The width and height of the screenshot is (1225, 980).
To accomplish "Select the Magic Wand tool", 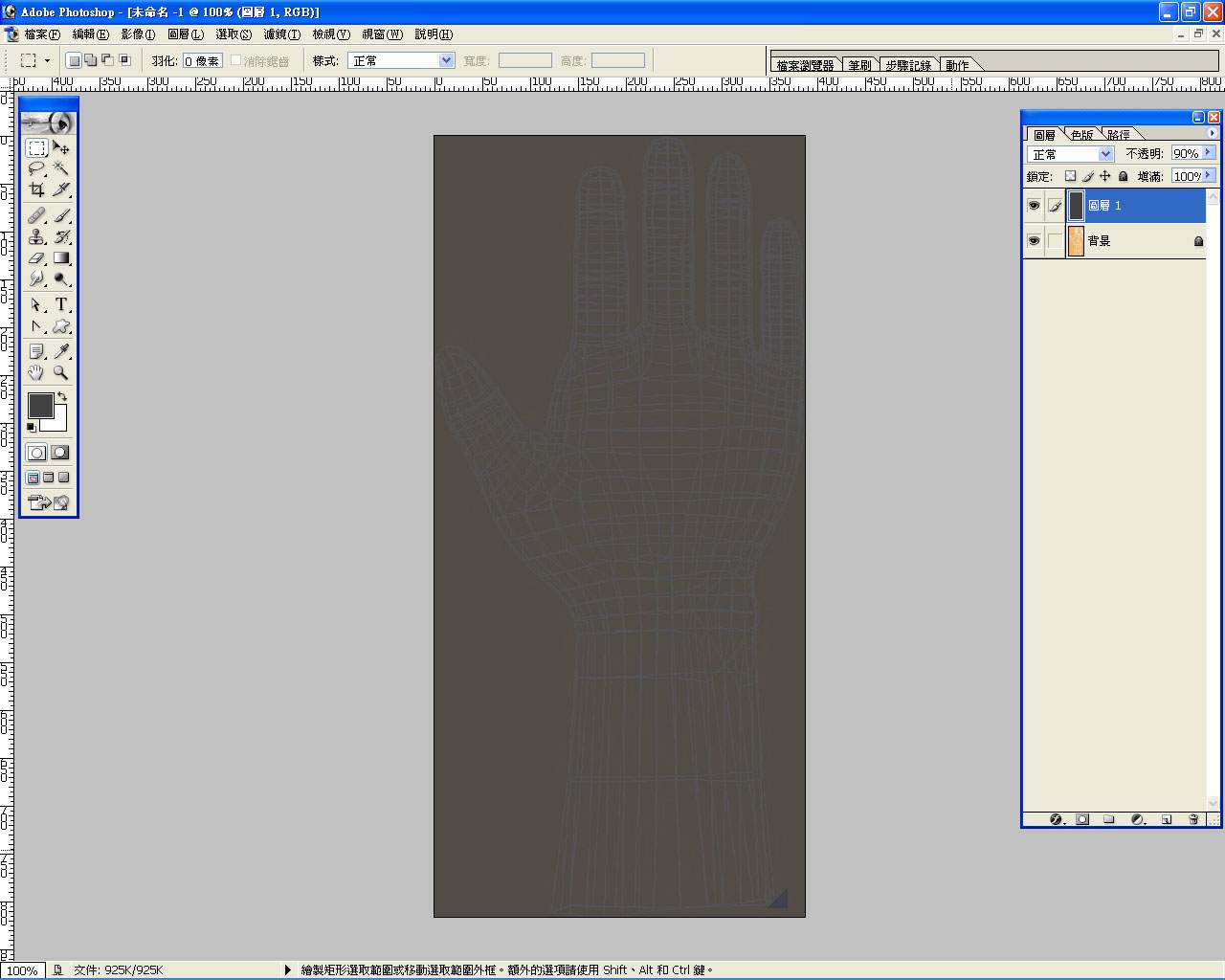I will tap(61, 168).
